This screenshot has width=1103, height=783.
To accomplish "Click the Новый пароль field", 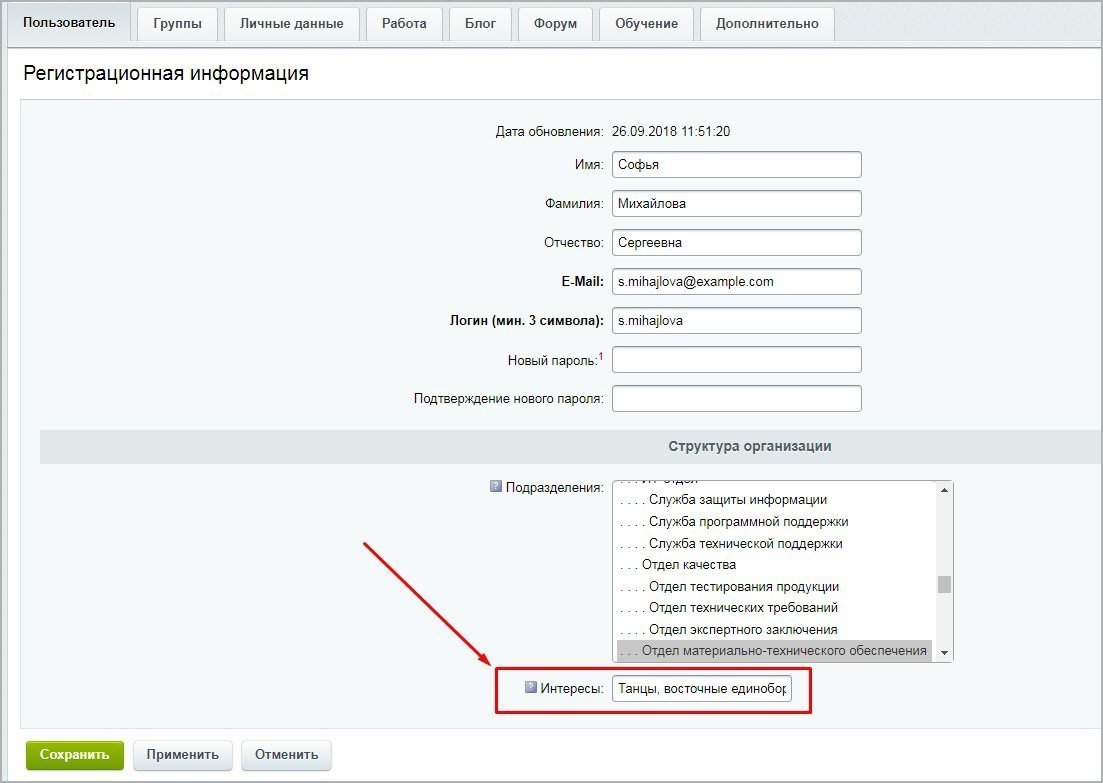I will [x=736, y=360].
